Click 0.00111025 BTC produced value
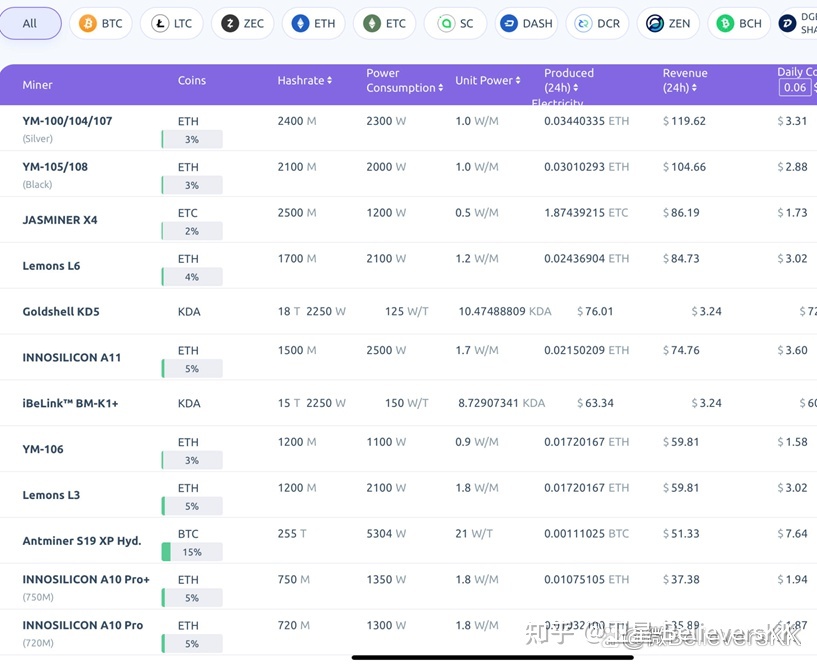This screenshot has height=666, width=817. [586, 534]
